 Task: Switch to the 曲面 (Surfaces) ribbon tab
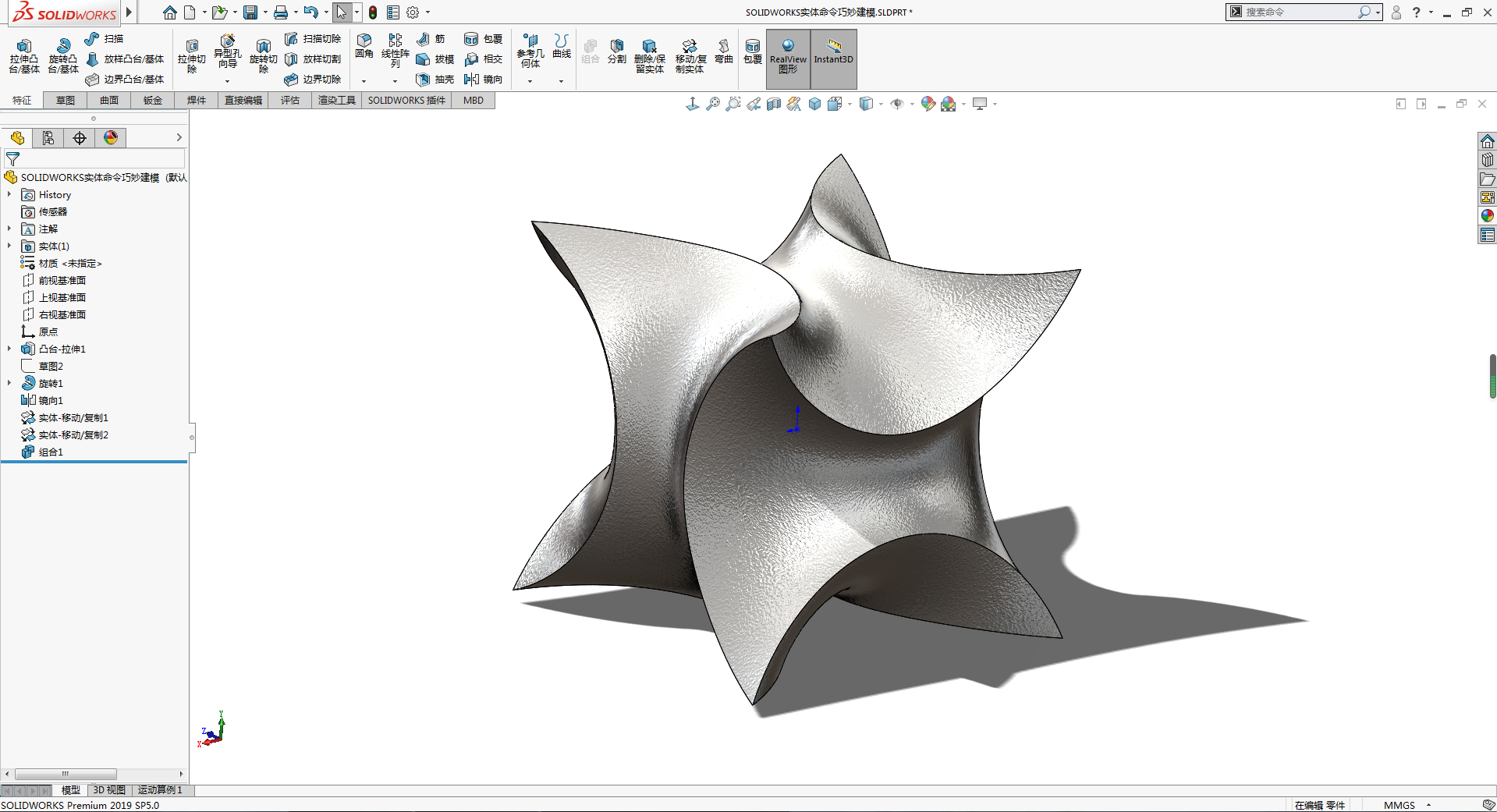(x=109, y=101)
